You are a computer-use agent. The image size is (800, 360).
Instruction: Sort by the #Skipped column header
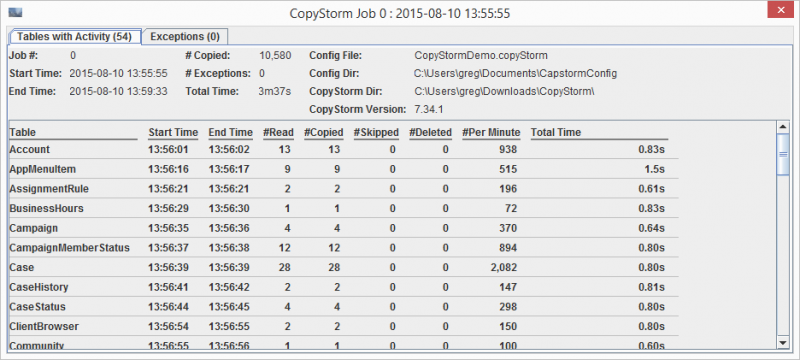377,133
